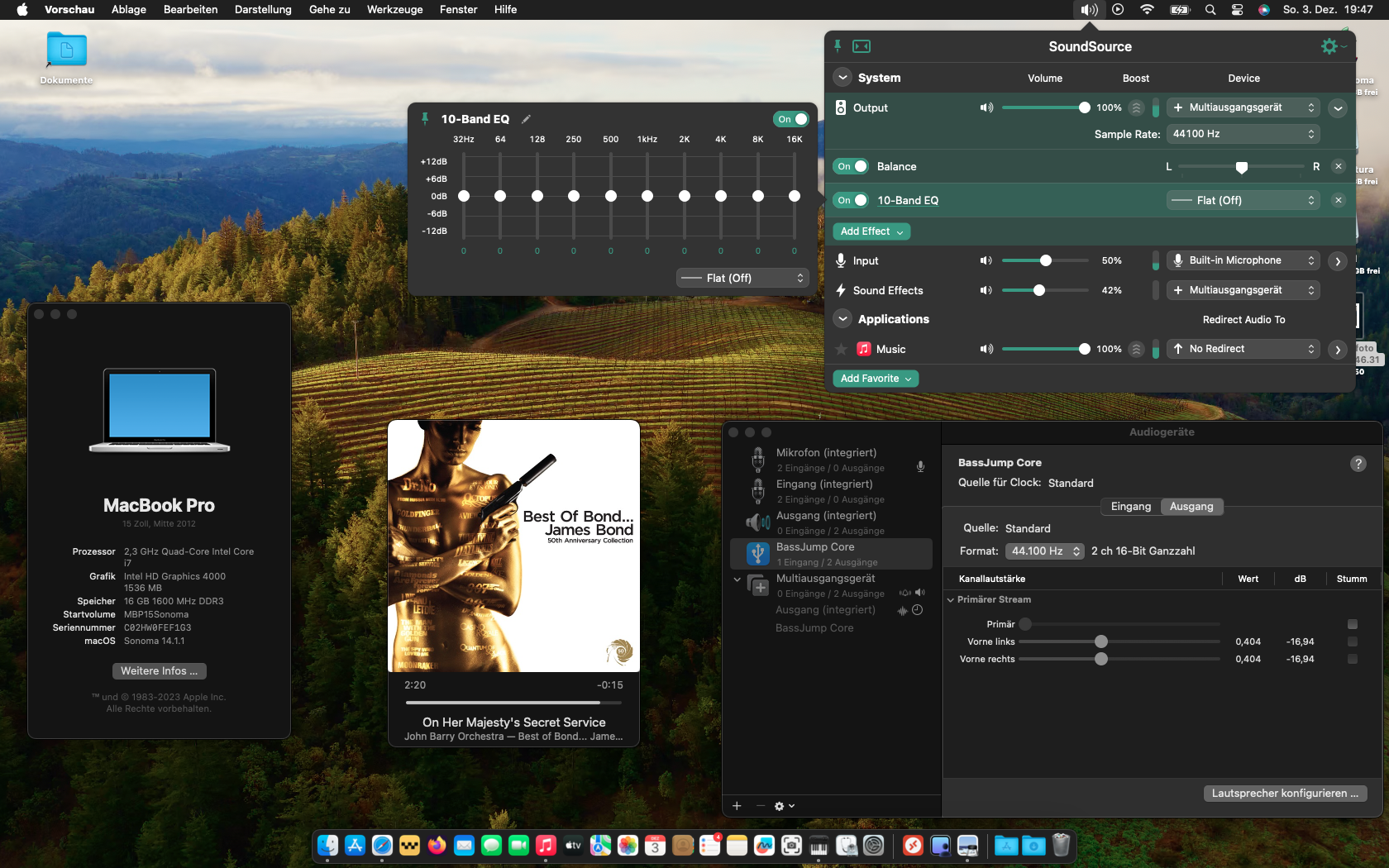Image resolution: width=1389 pixels, height=868 pixels.
Task: Open System Settings from the Dock
Action: click(873, 845)
